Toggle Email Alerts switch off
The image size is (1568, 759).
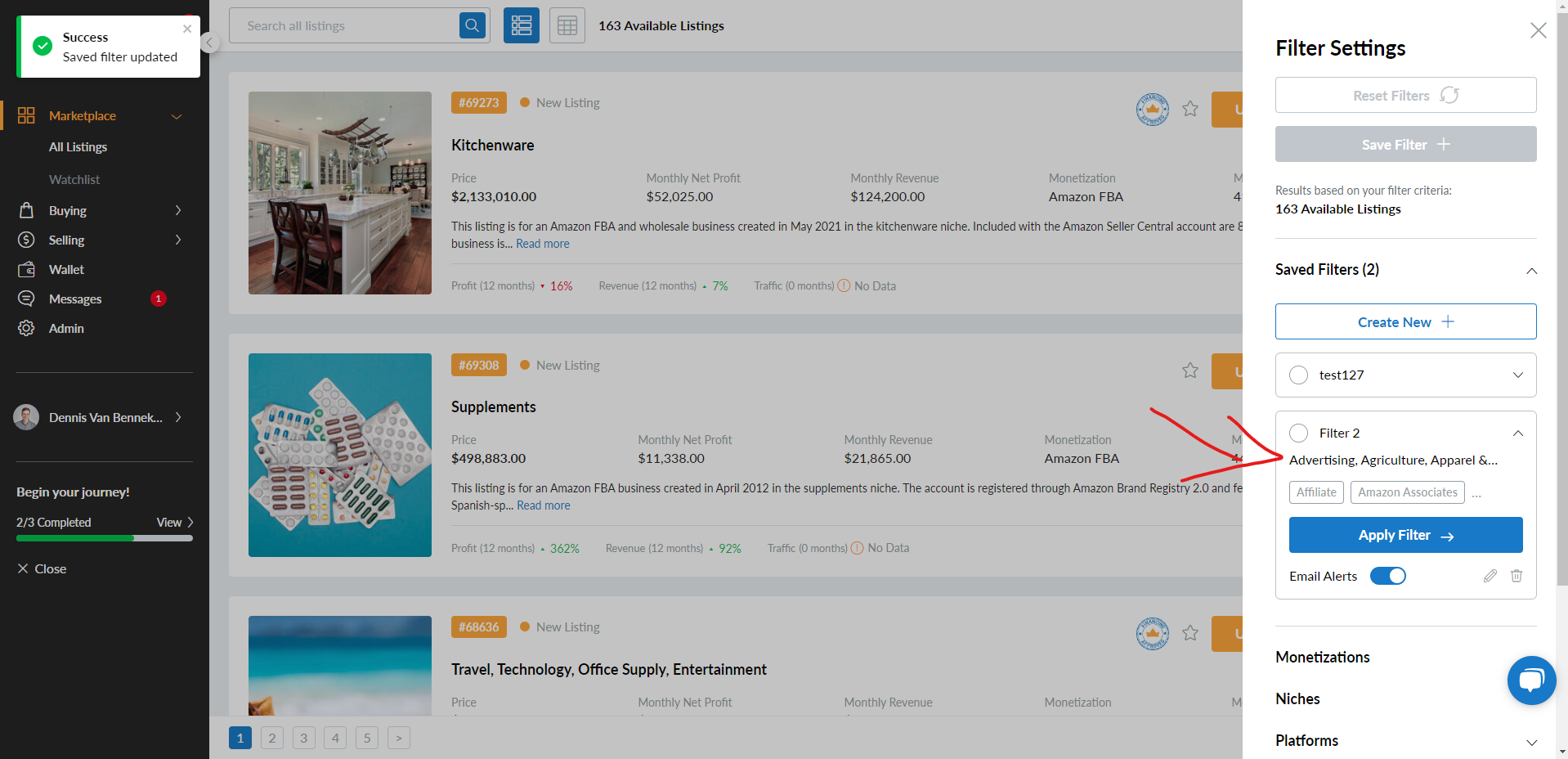click(x=1387, y=576)
